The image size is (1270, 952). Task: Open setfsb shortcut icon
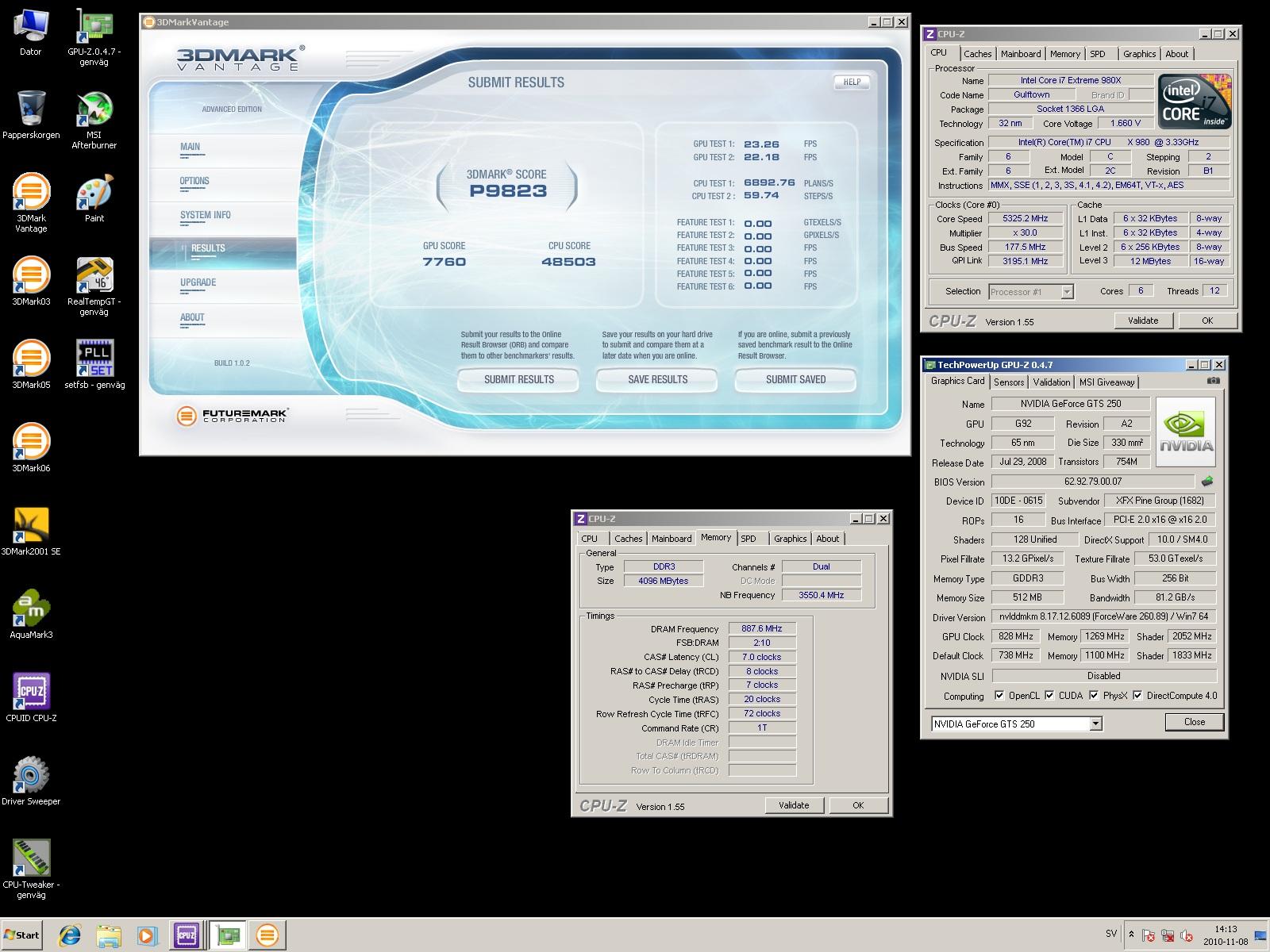[x=94, y=365]
